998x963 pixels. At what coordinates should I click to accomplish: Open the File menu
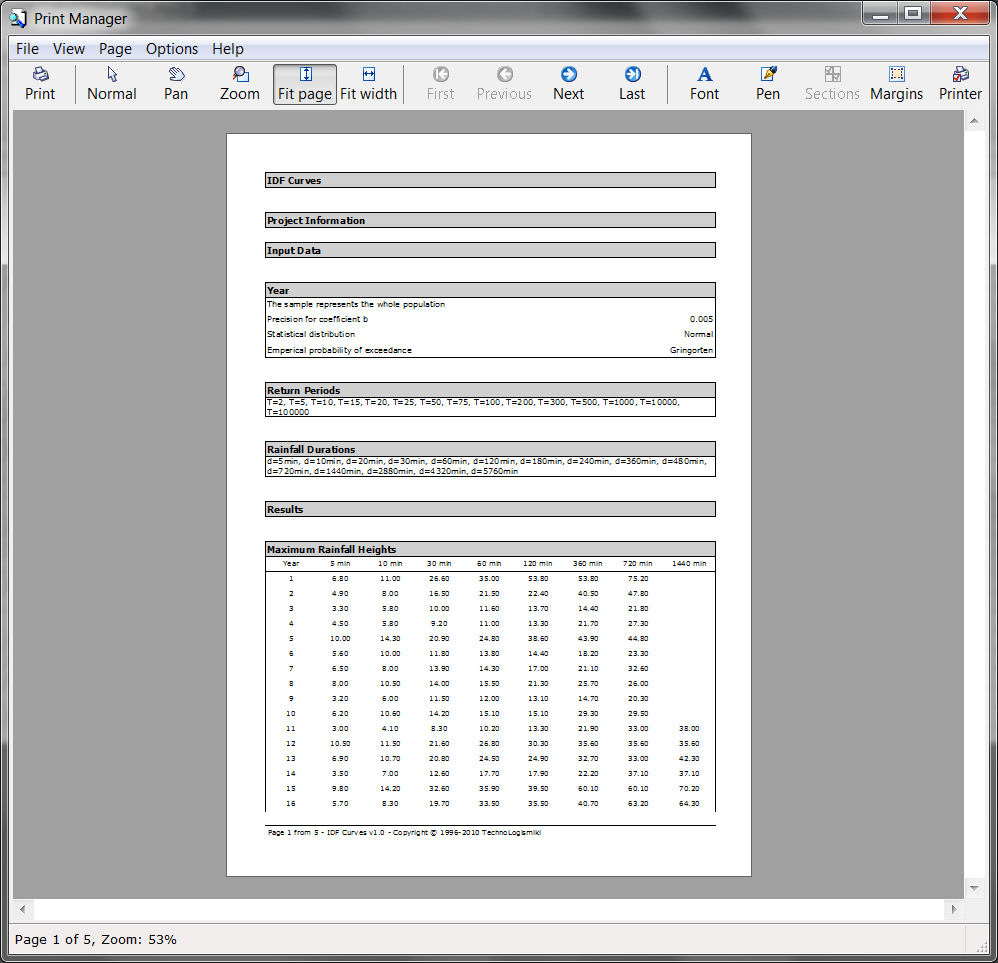click(27, 48)
